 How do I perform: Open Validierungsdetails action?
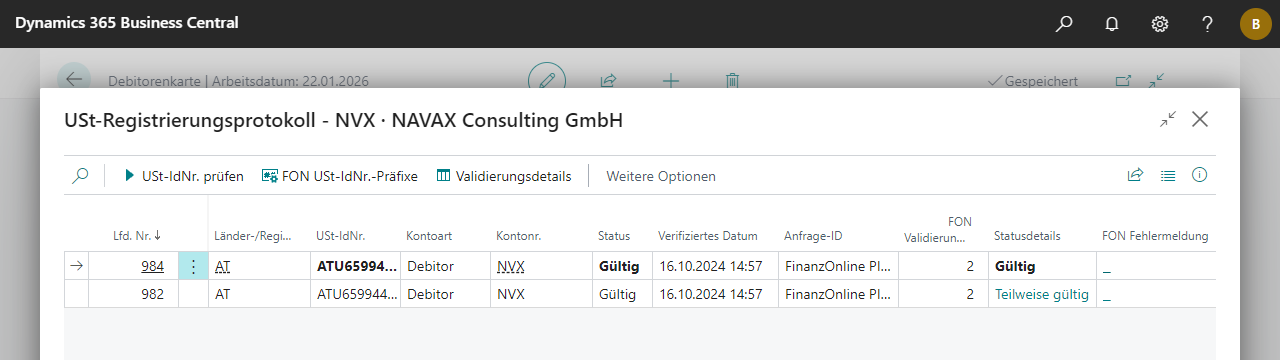pos(504,175)
